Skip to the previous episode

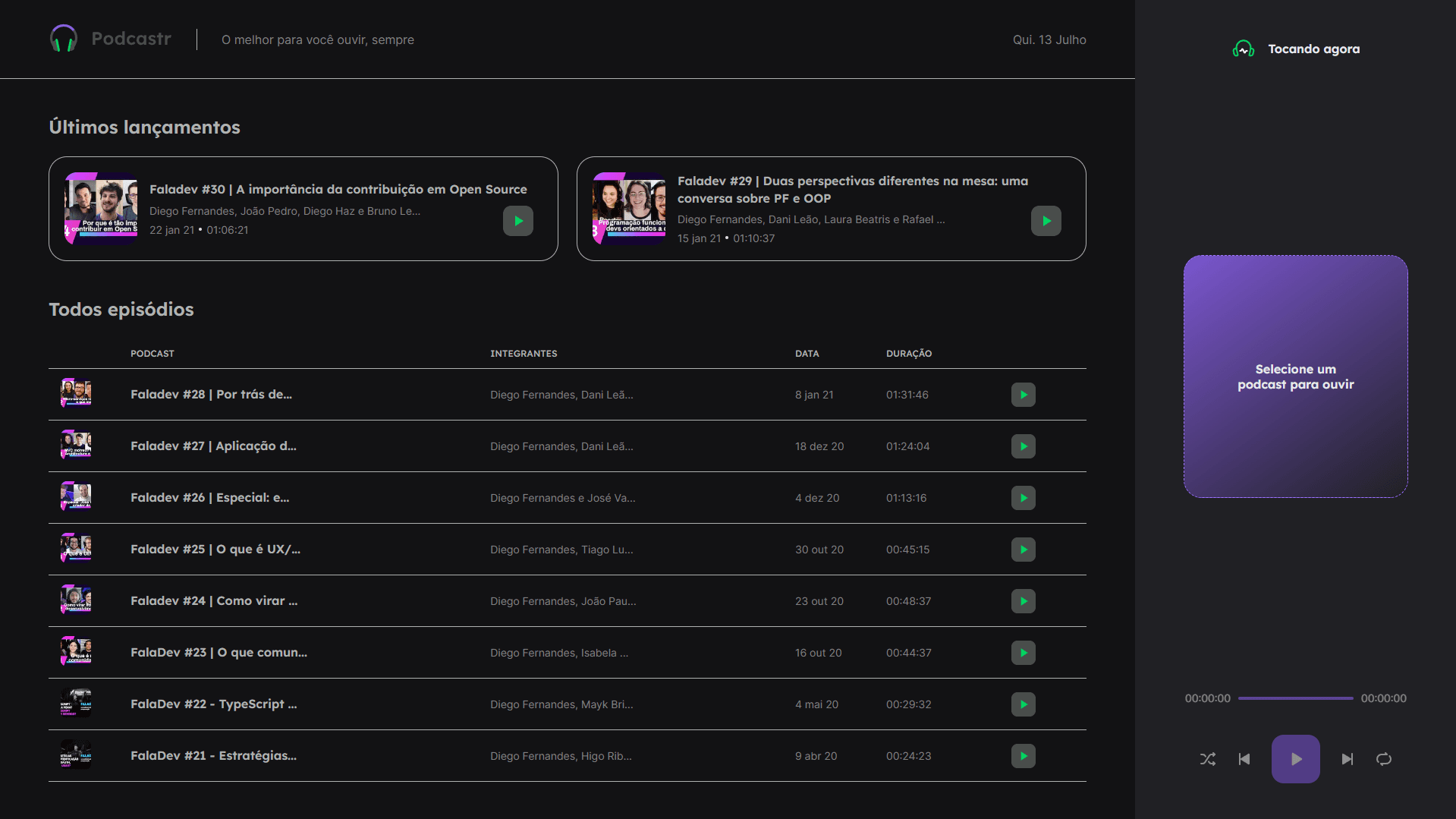coord(1244,759)
